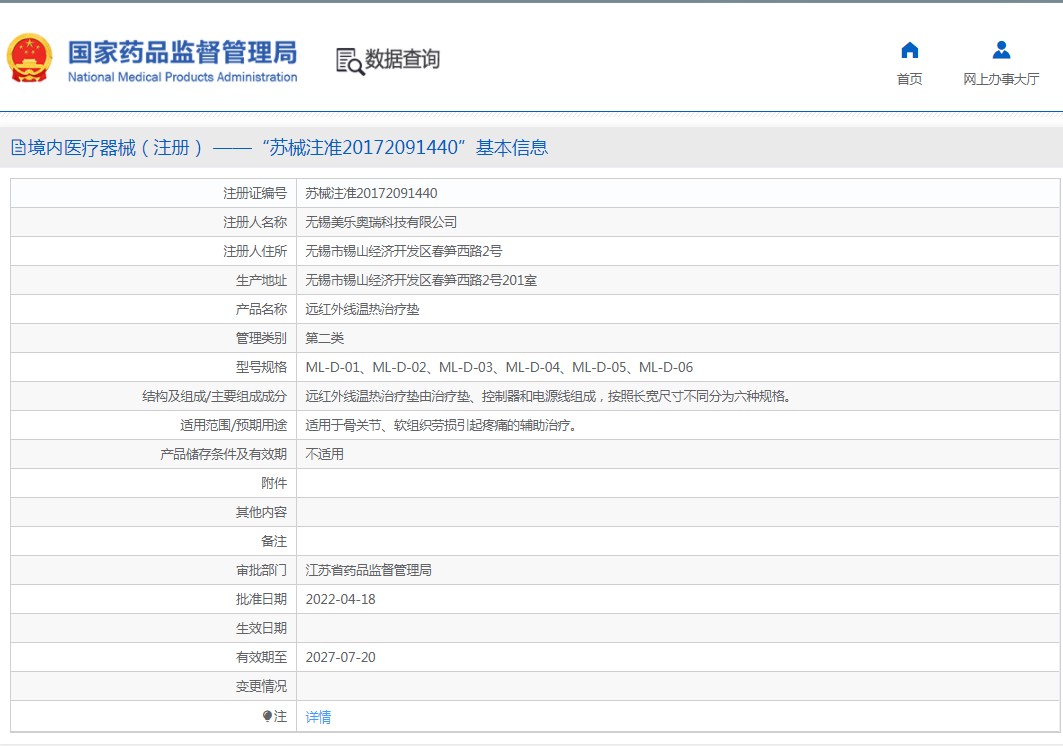The height and width of the screenshot is (746, 1063).
Task: Open the 详情 details link
Action: click(318, 717)
